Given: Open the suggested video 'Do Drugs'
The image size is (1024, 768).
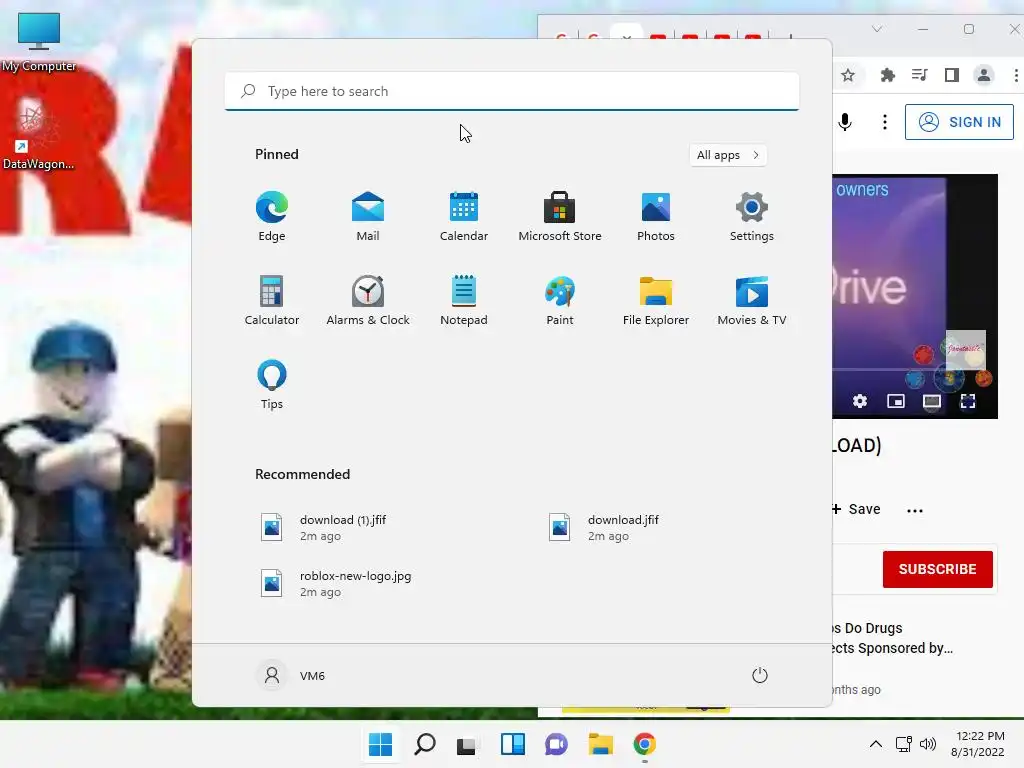Looking at the screenshot, I should pos(892,638).
